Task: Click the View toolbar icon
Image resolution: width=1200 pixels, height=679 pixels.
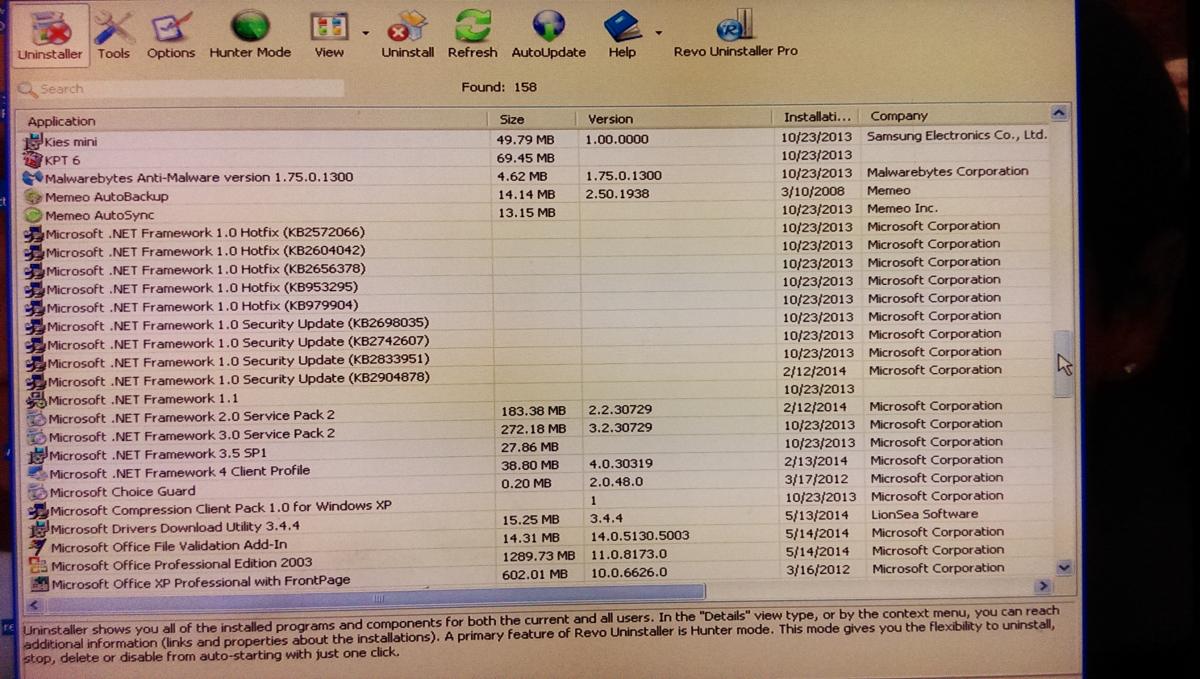Action: [329, 35]
